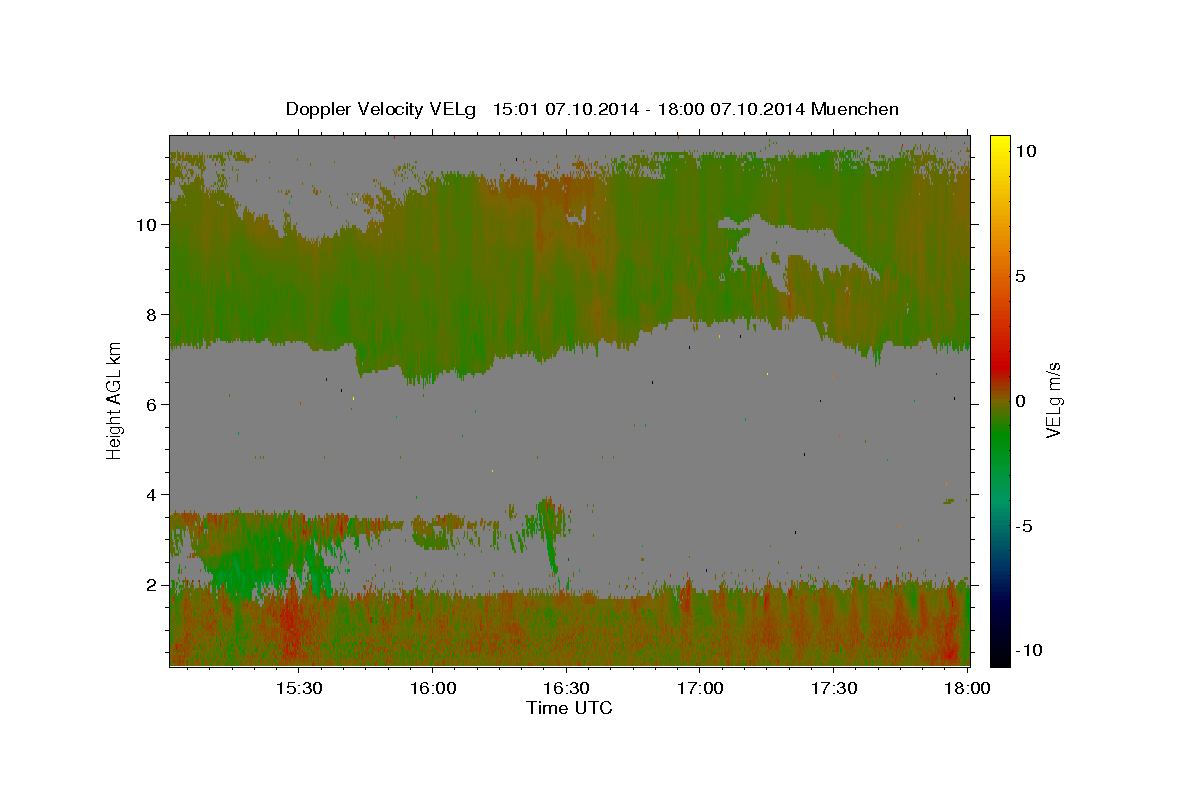Click the colorbar value -5
This screenshot has height=800, width=1200.
pos(1025,526)
